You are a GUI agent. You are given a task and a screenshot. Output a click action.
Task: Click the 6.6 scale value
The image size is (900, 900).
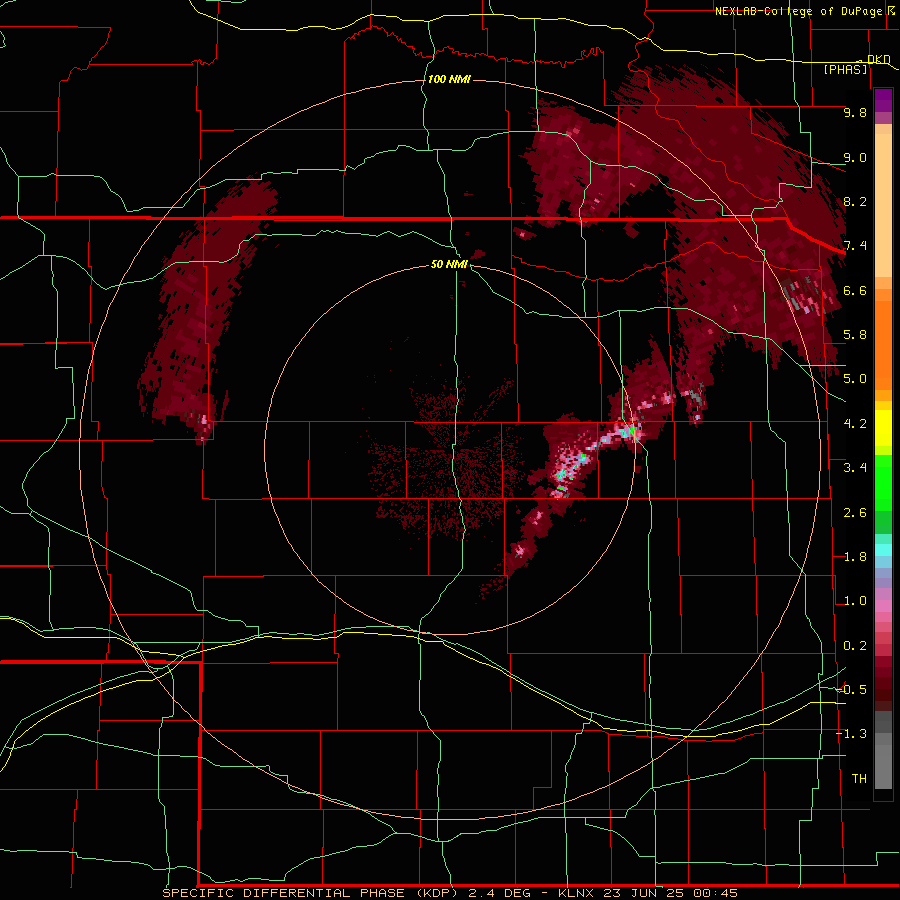(x=855, y=290)
